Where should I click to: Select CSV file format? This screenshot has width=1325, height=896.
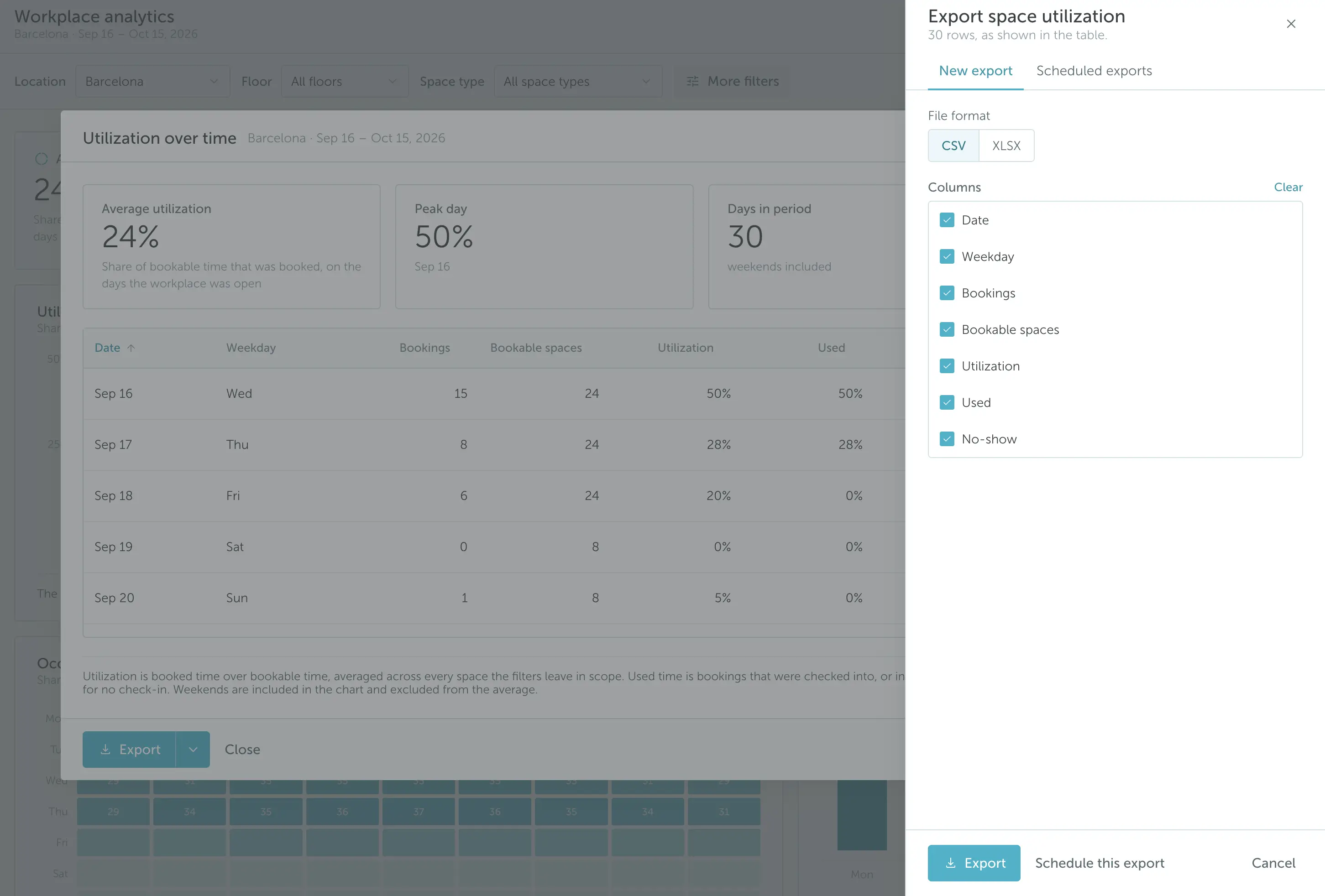tap(953, 146)
